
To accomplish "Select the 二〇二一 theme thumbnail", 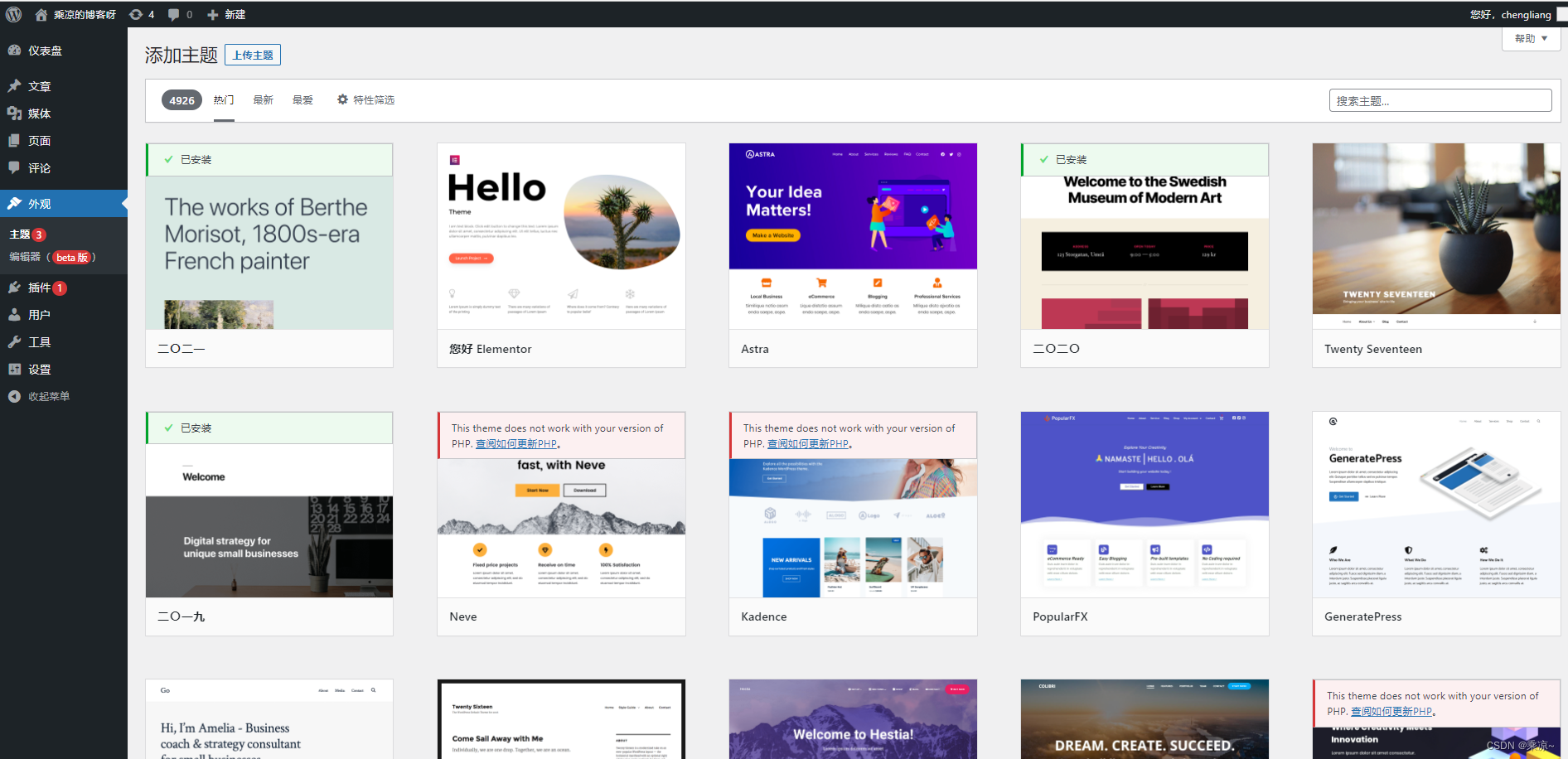I will point(269,236).
